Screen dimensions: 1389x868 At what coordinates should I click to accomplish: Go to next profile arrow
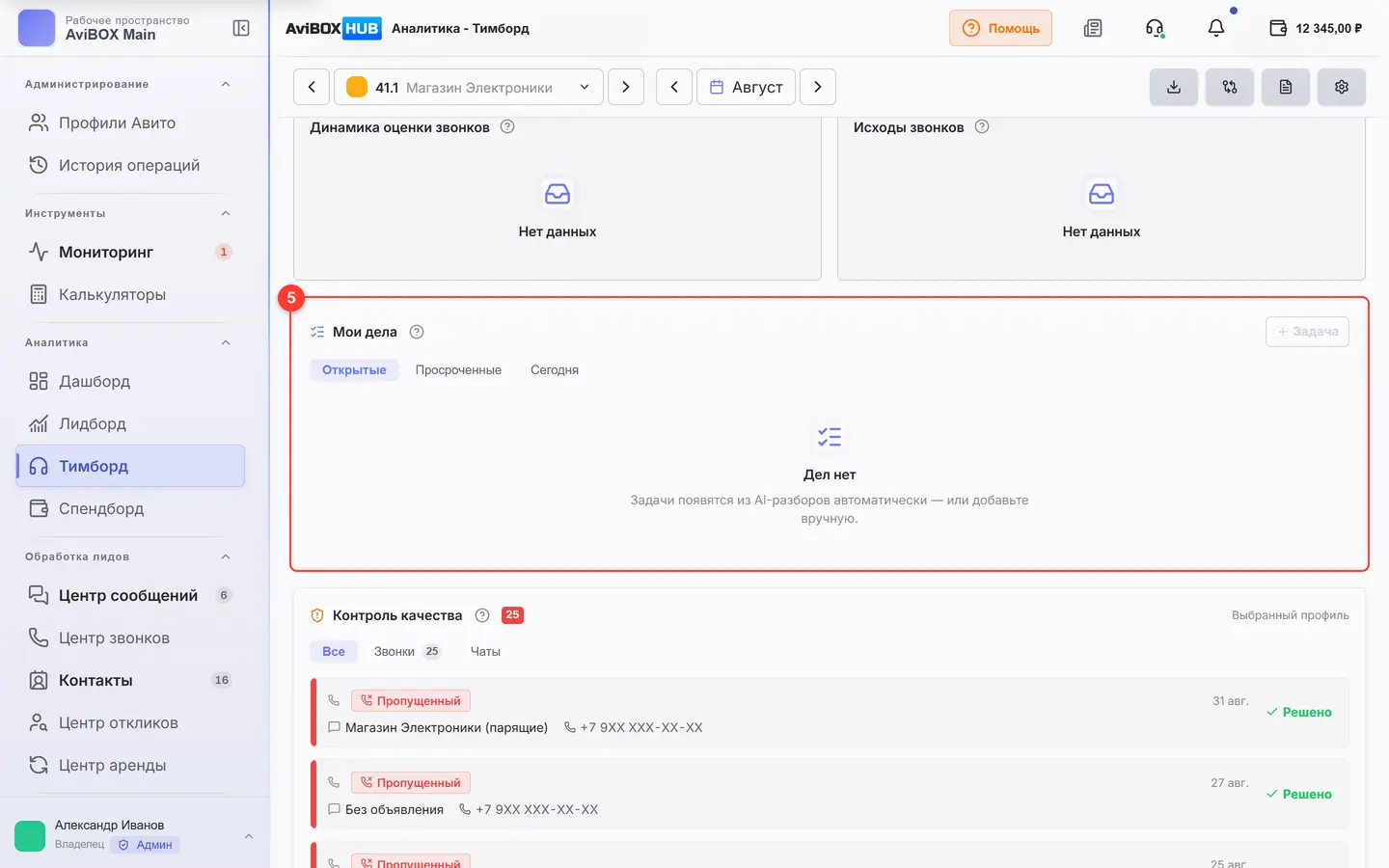pyautogui.click(x=626, y=87)
